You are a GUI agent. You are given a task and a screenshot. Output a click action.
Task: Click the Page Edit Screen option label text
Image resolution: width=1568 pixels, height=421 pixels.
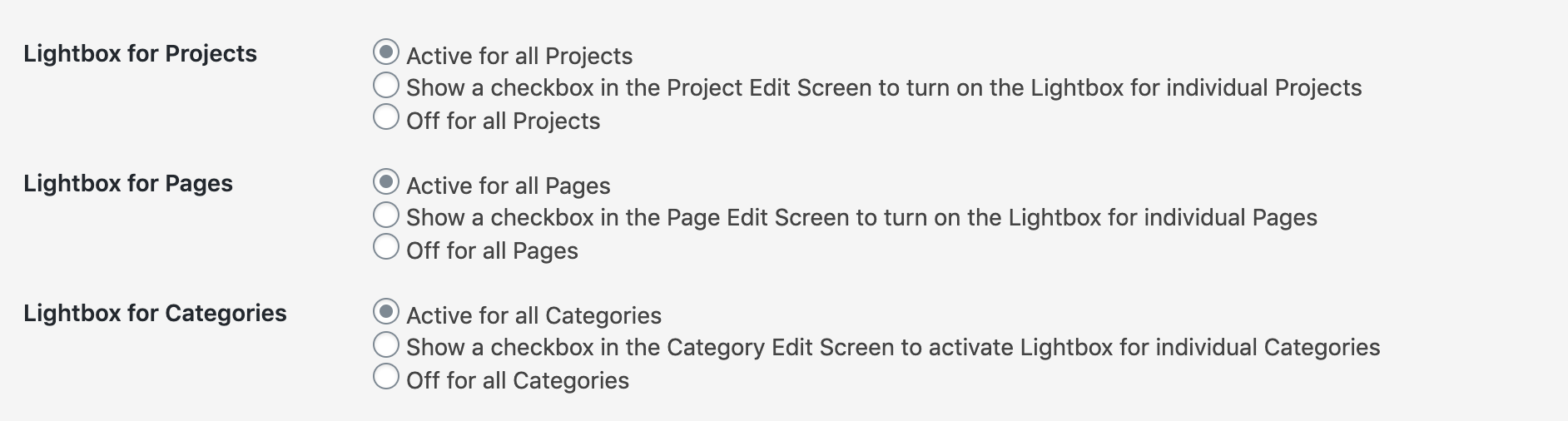(861, 218)
